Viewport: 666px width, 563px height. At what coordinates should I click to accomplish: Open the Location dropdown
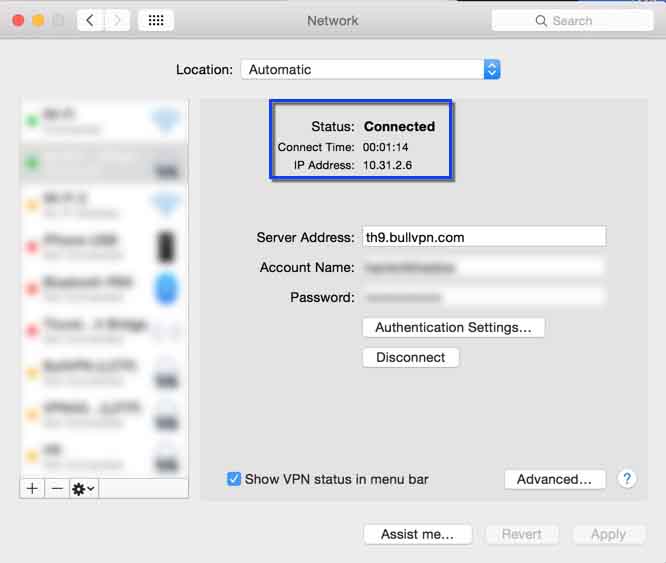(370, 69)
